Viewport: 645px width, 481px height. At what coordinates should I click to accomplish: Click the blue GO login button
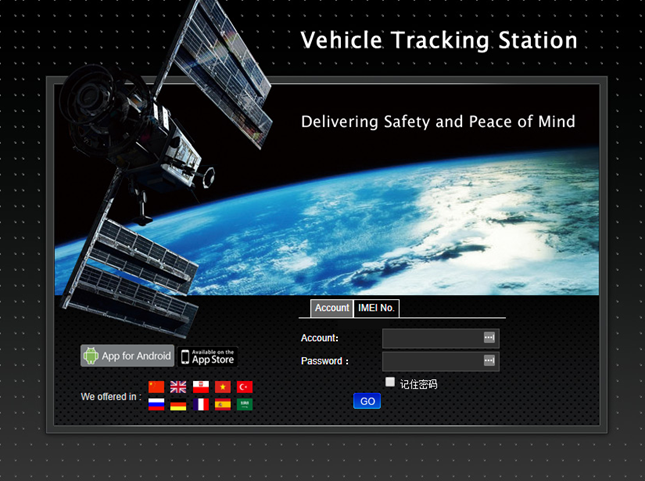367,401
